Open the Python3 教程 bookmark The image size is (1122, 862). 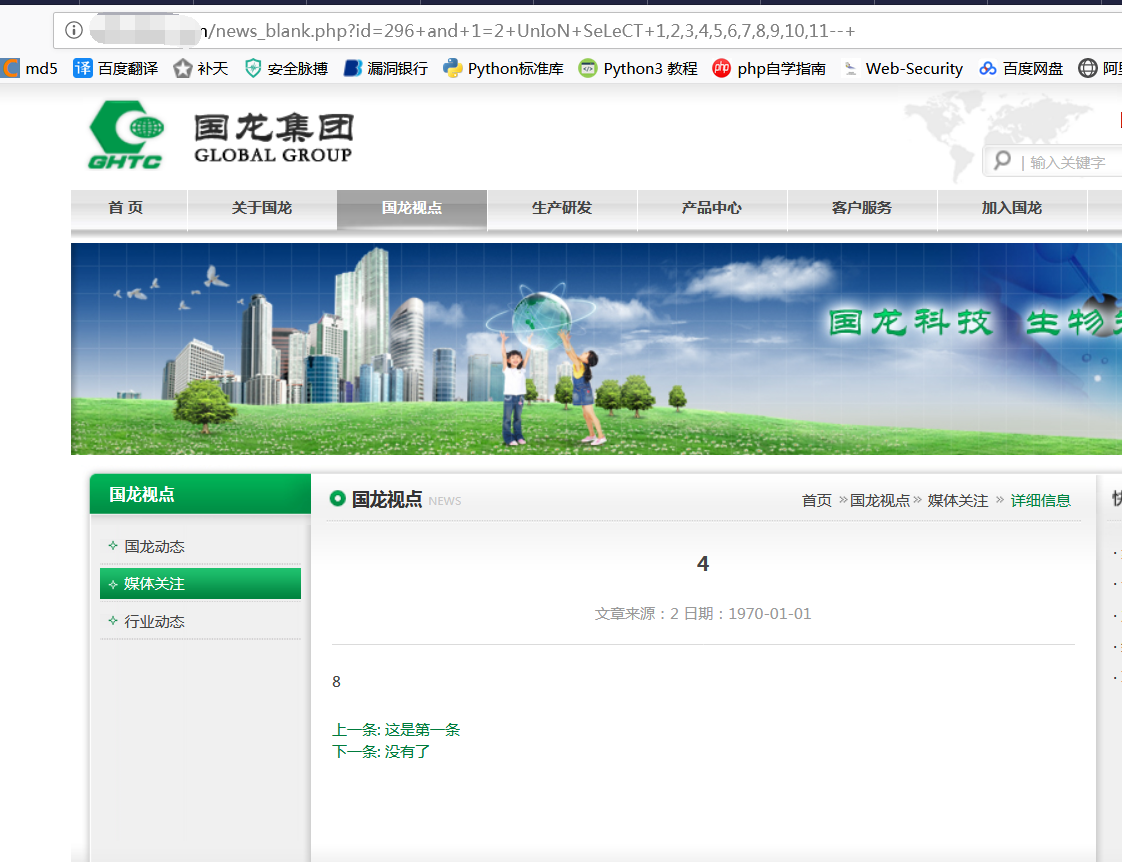point(638,69)
